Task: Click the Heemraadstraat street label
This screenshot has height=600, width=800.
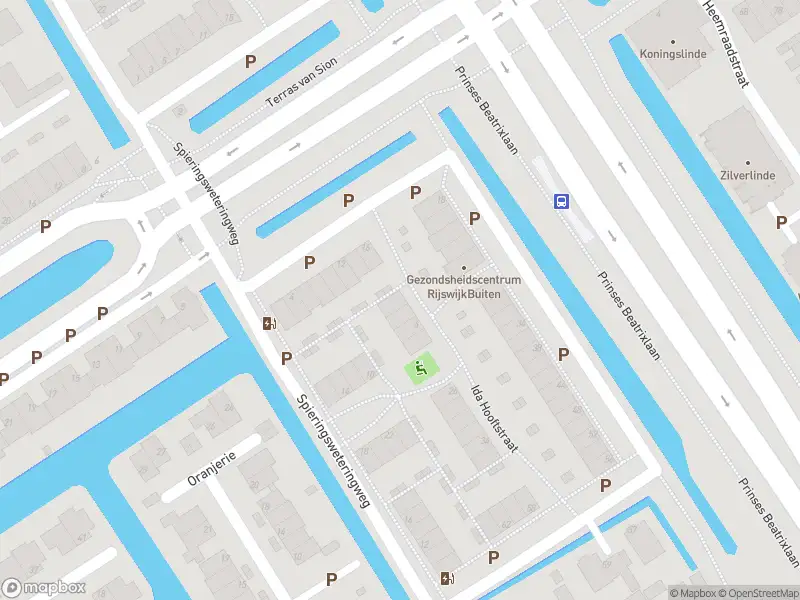Action: 726,43
